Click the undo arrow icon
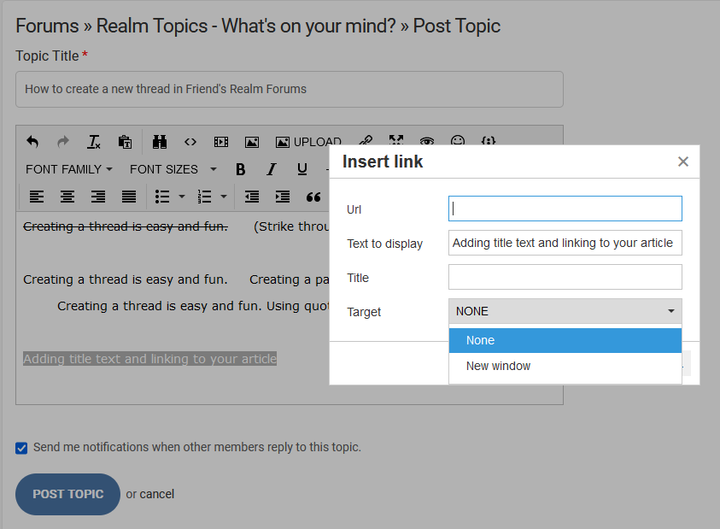720x529 pixels. pyautogui.click(x=33, y=142)
